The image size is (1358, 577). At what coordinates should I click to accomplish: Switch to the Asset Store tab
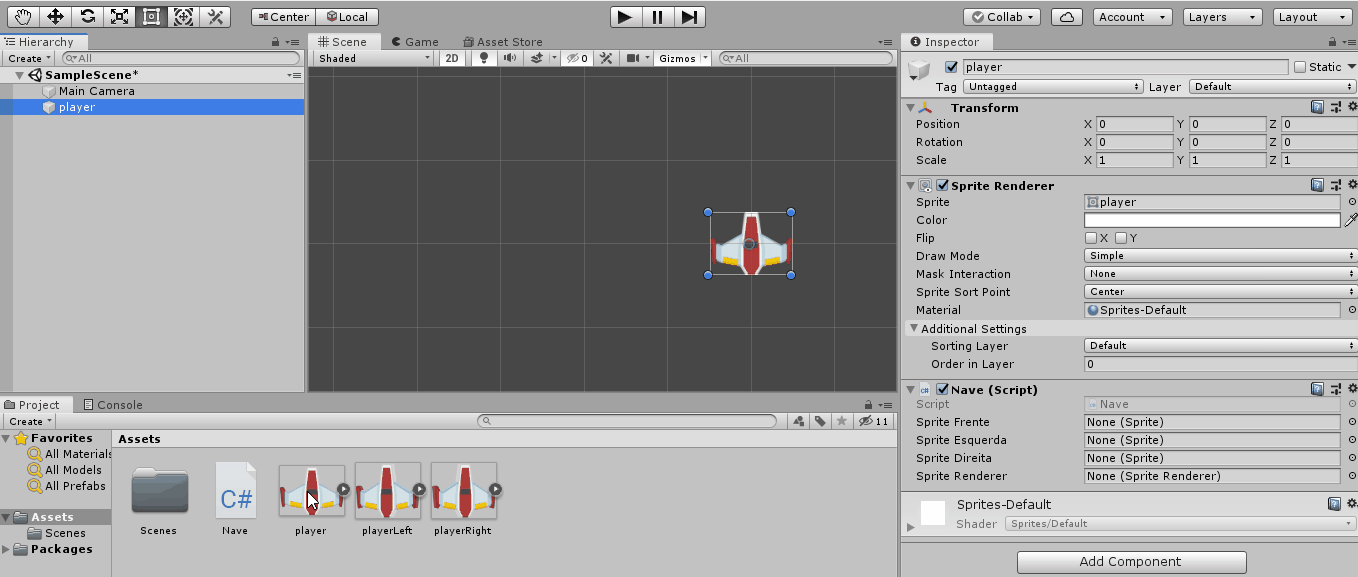pos(503,42)
